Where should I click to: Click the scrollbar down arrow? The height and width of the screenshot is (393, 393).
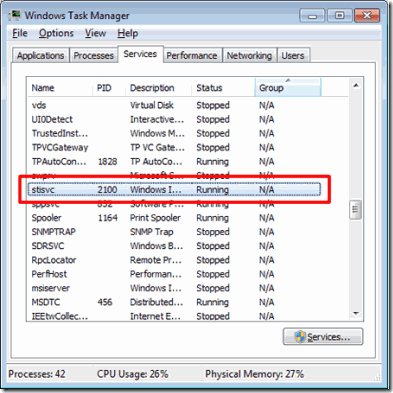click(356, 313)
